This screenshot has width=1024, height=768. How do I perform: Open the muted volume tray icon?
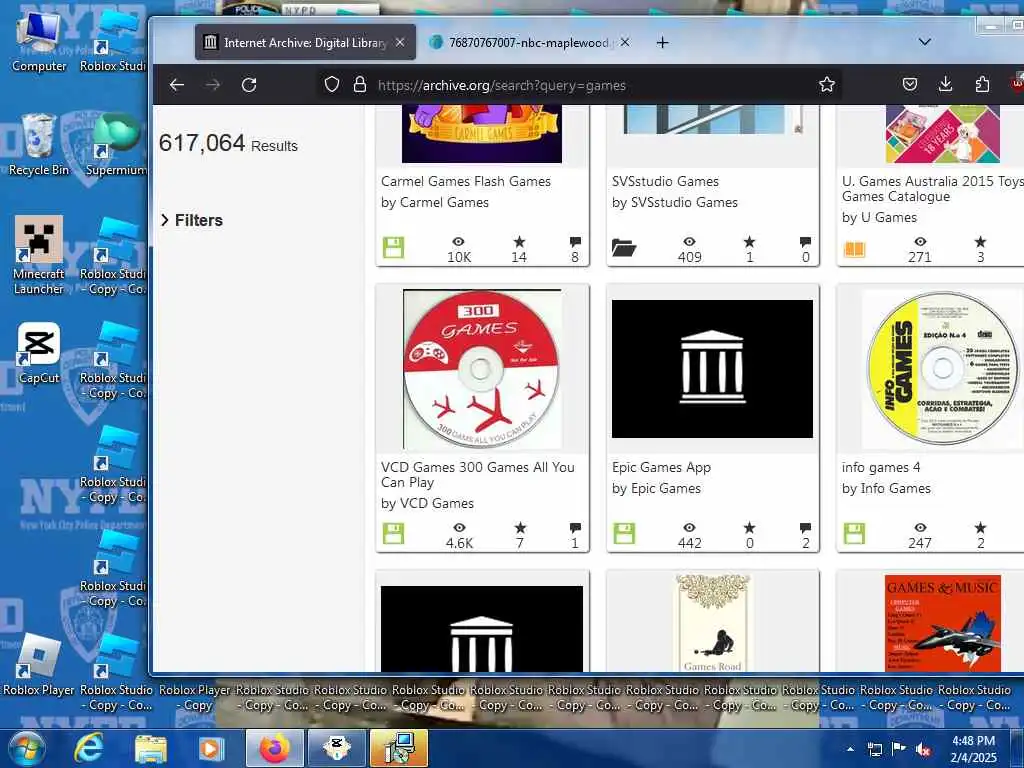pyautogui.click(x=923, y=749)
